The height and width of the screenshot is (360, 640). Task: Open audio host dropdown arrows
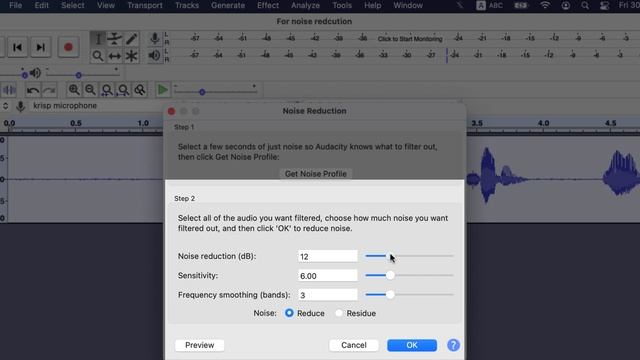[x=5, y=106]
